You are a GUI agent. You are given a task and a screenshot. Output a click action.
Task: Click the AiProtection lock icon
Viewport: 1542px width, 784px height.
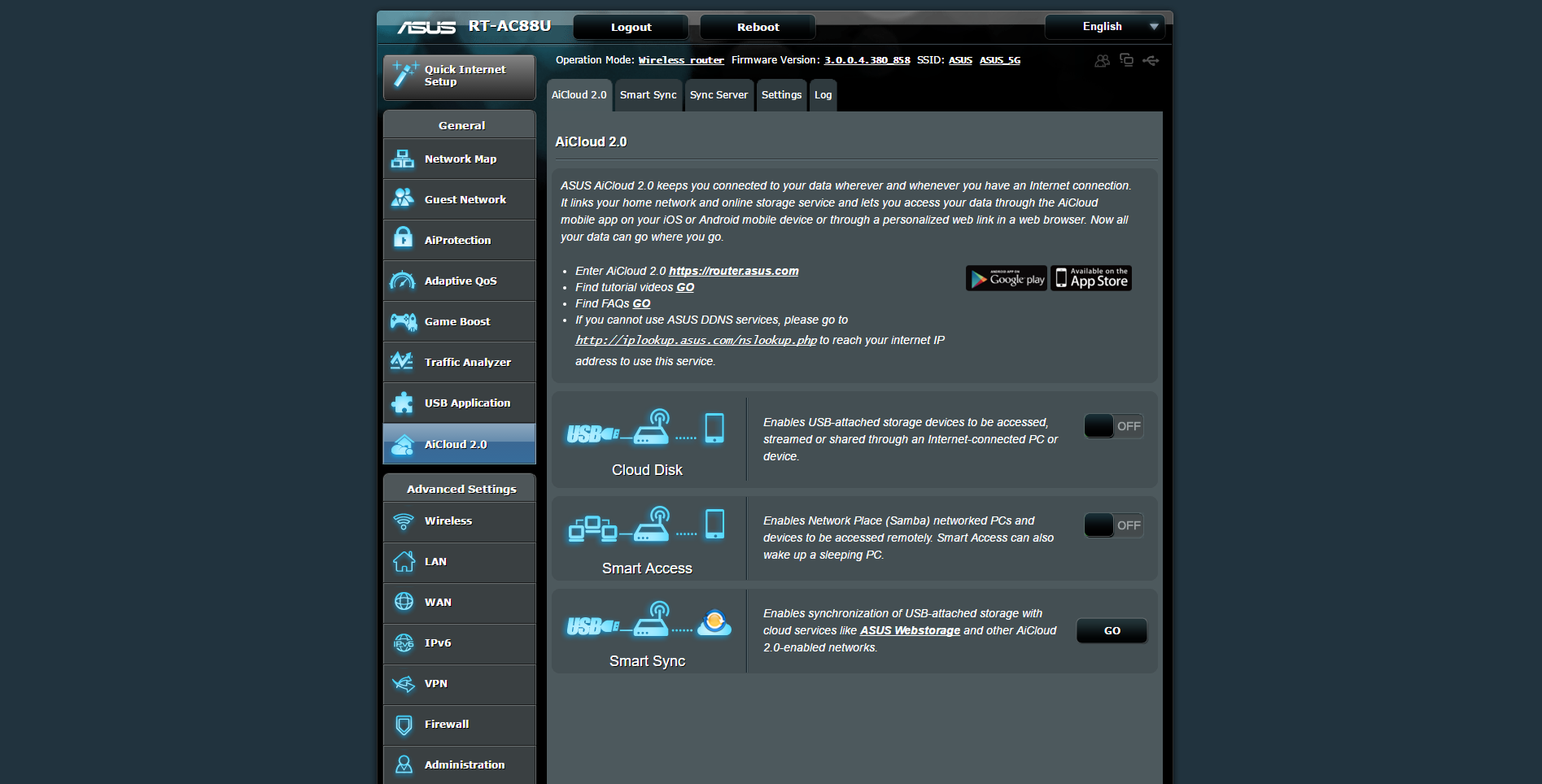[x=403, y=237]
